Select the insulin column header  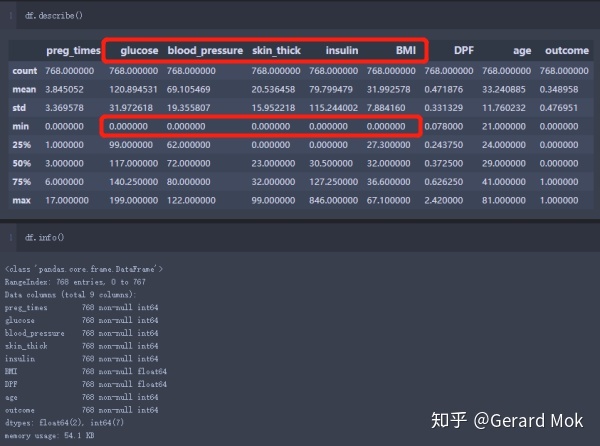point(342,50)
